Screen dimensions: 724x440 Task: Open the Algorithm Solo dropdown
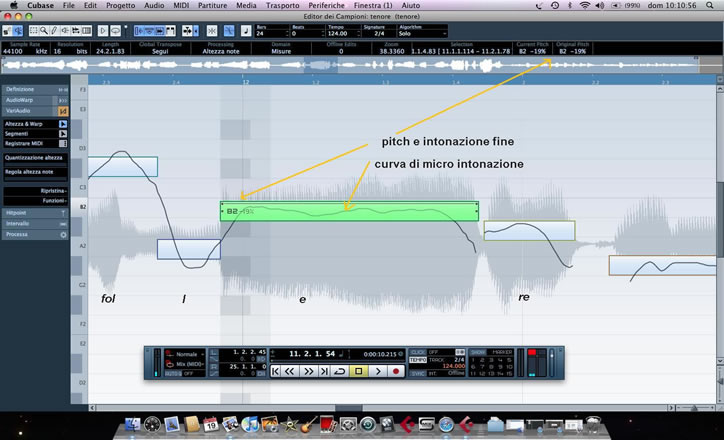422,34
